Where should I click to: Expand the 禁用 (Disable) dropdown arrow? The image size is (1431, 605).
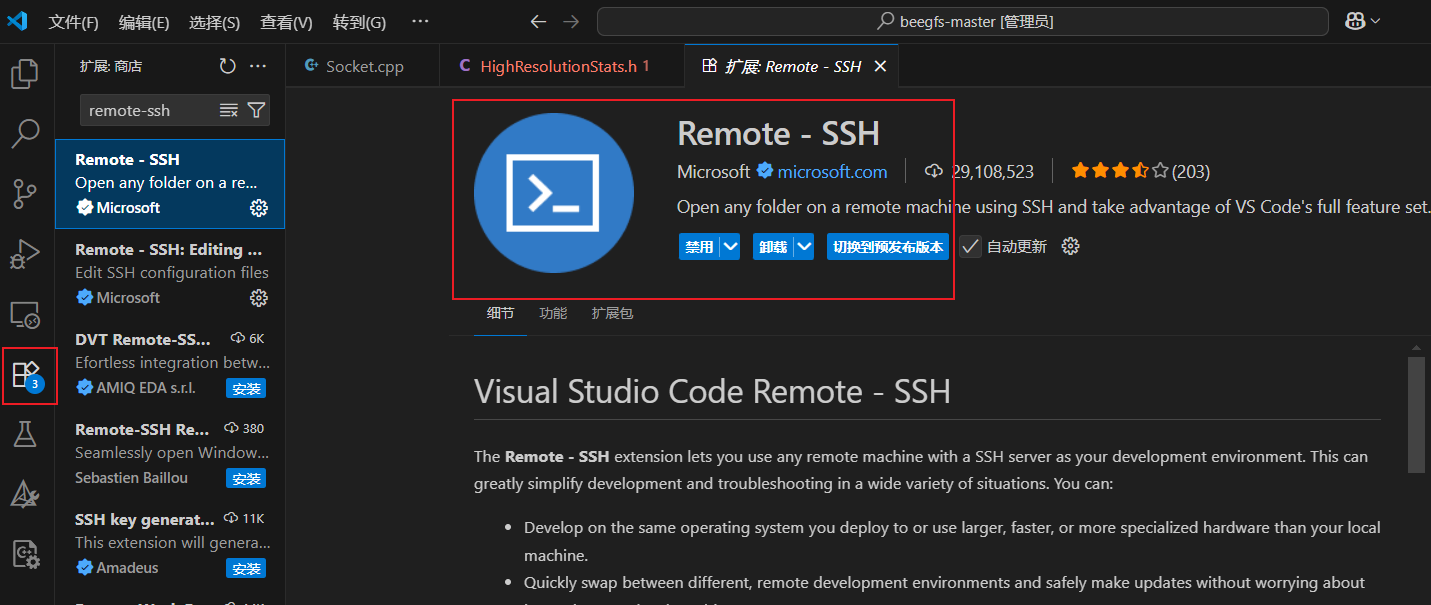[x=730, y=247]
